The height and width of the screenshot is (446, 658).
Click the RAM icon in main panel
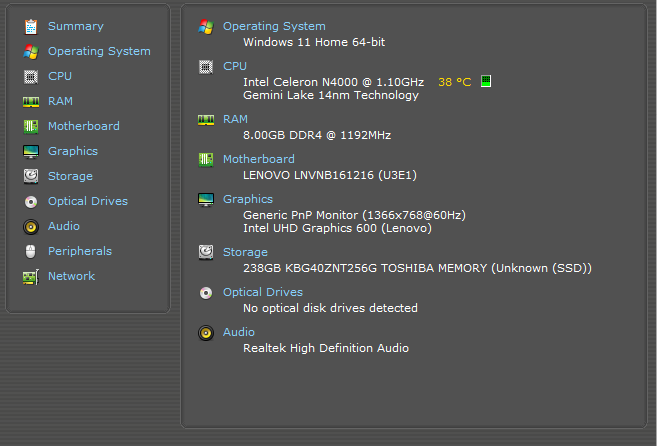[206, 120]
